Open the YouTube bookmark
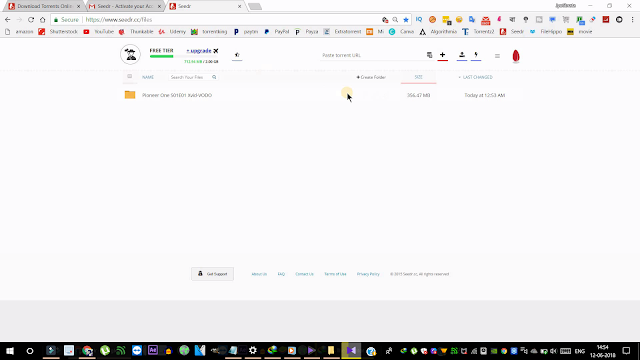The width and height of the screenshot is (640, 360). click(x=99, y=31)
